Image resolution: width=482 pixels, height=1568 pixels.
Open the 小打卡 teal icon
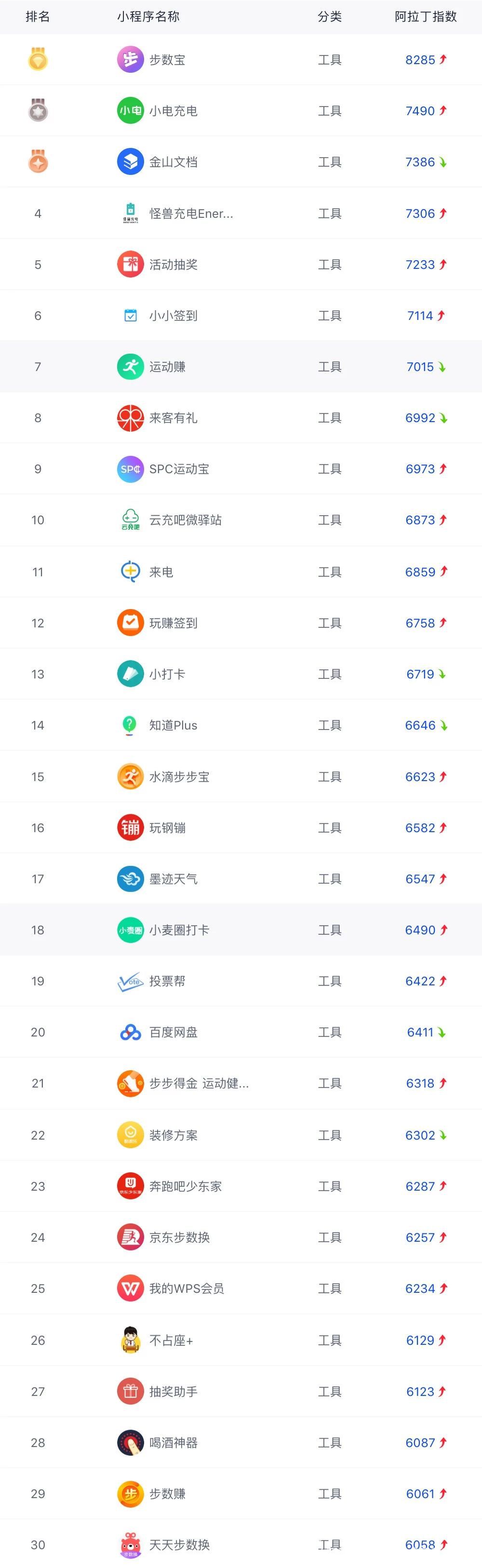130,675
